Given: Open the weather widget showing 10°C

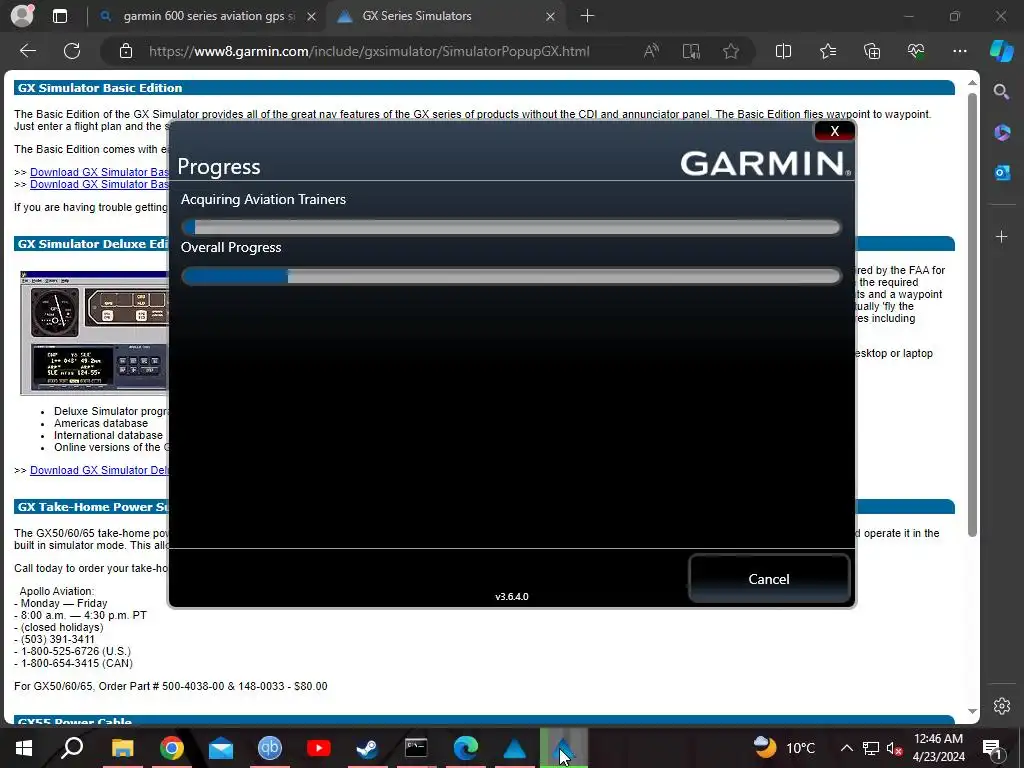Looking at the screenshot, I should 782,748.
